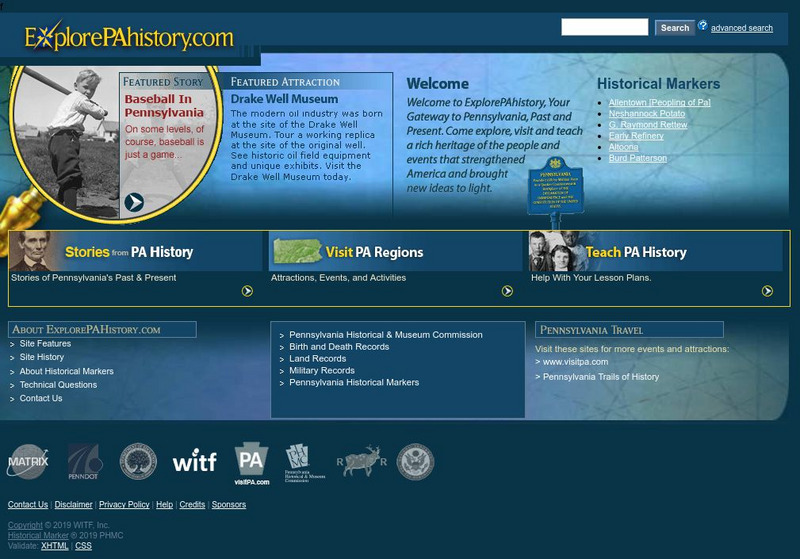This screenshot has width=800, height=559.
Task: Visit www.visitpa.com link
Action: point(576,362)
